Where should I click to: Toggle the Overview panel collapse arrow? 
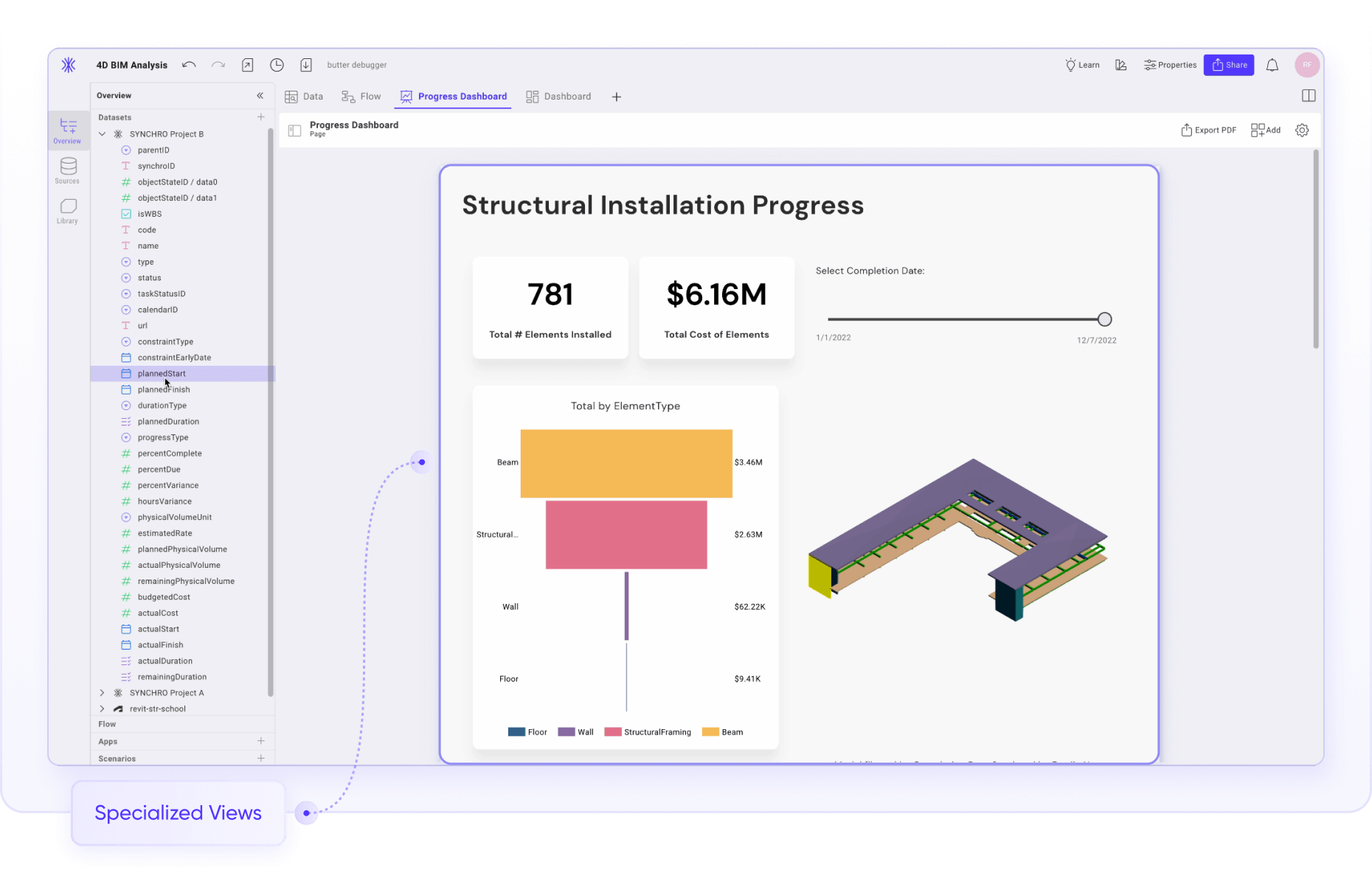260,95
